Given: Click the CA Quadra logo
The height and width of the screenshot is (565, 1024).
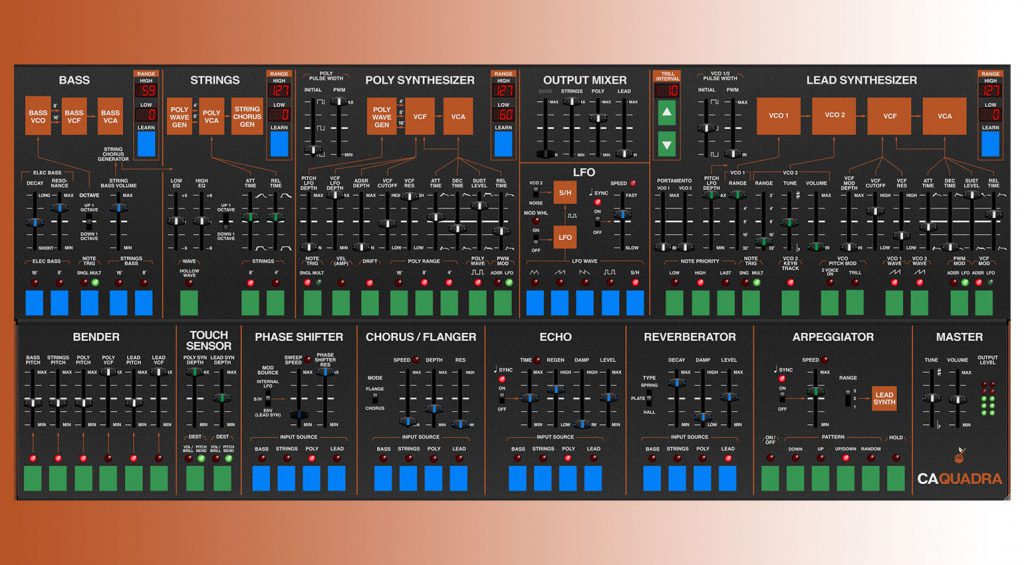Looking at the screenshot, I should tap(958, 477).
